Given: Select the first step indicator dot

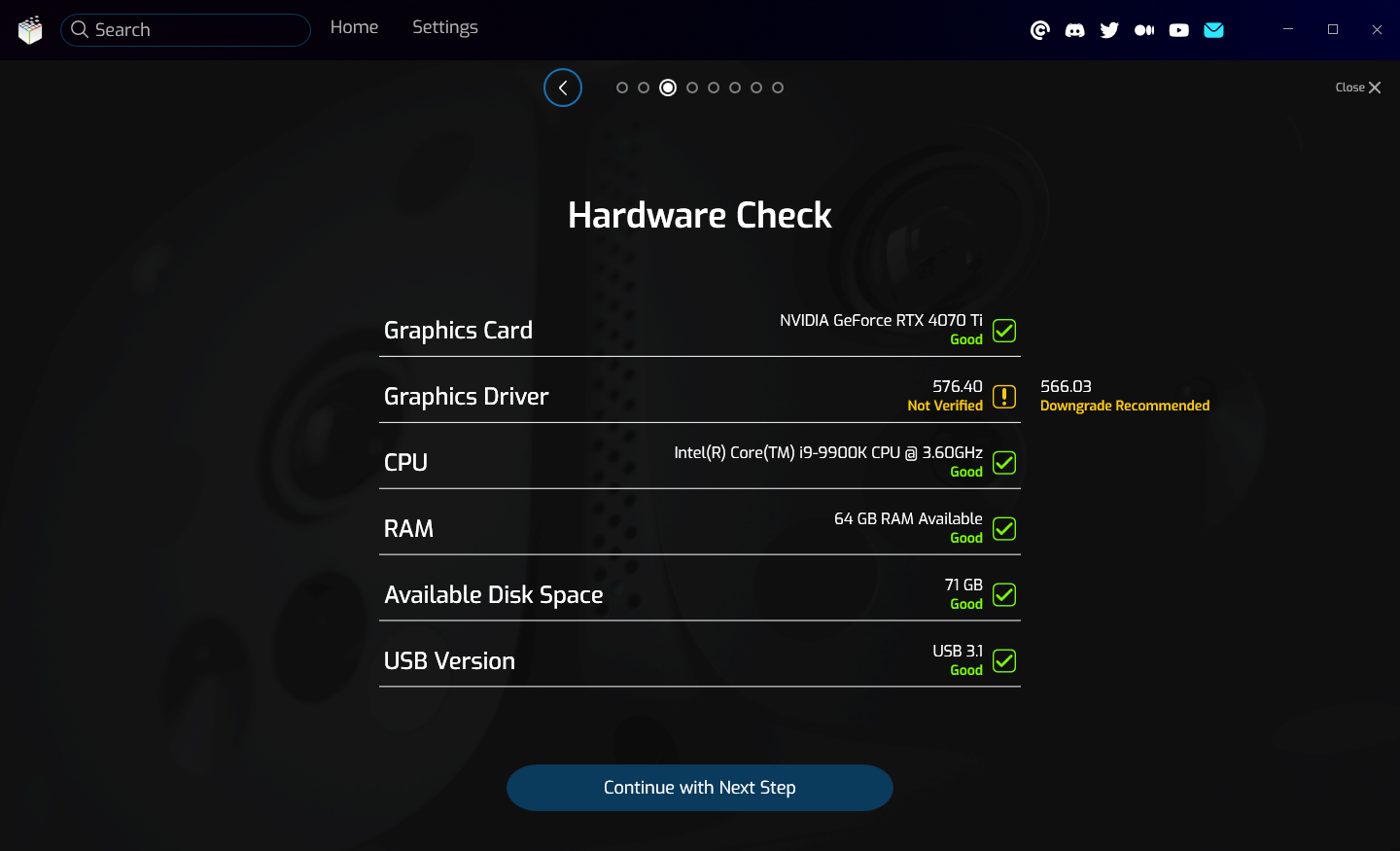Looking at the screenshot, I should coord(622,88).
